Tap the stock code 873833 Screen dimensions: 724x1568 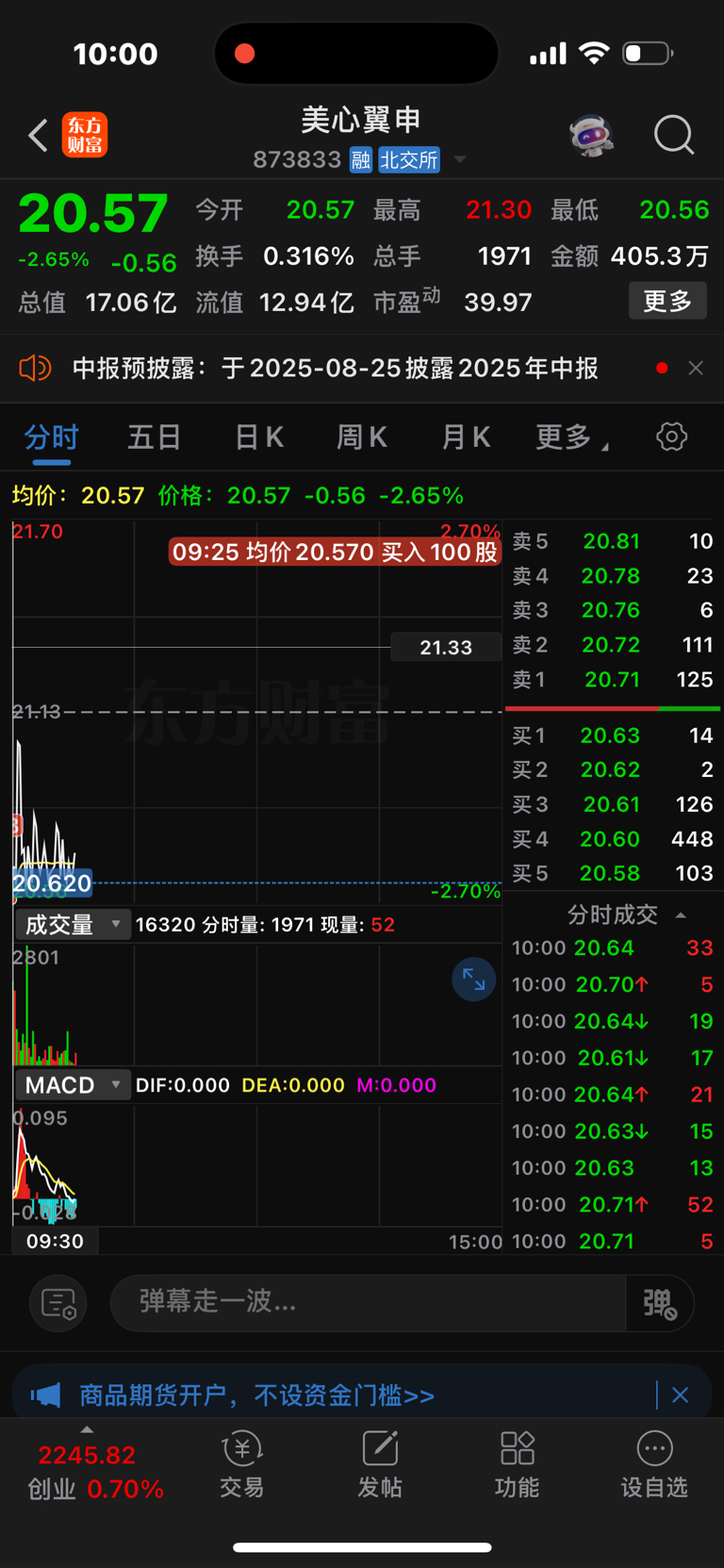tap(297, 159)
